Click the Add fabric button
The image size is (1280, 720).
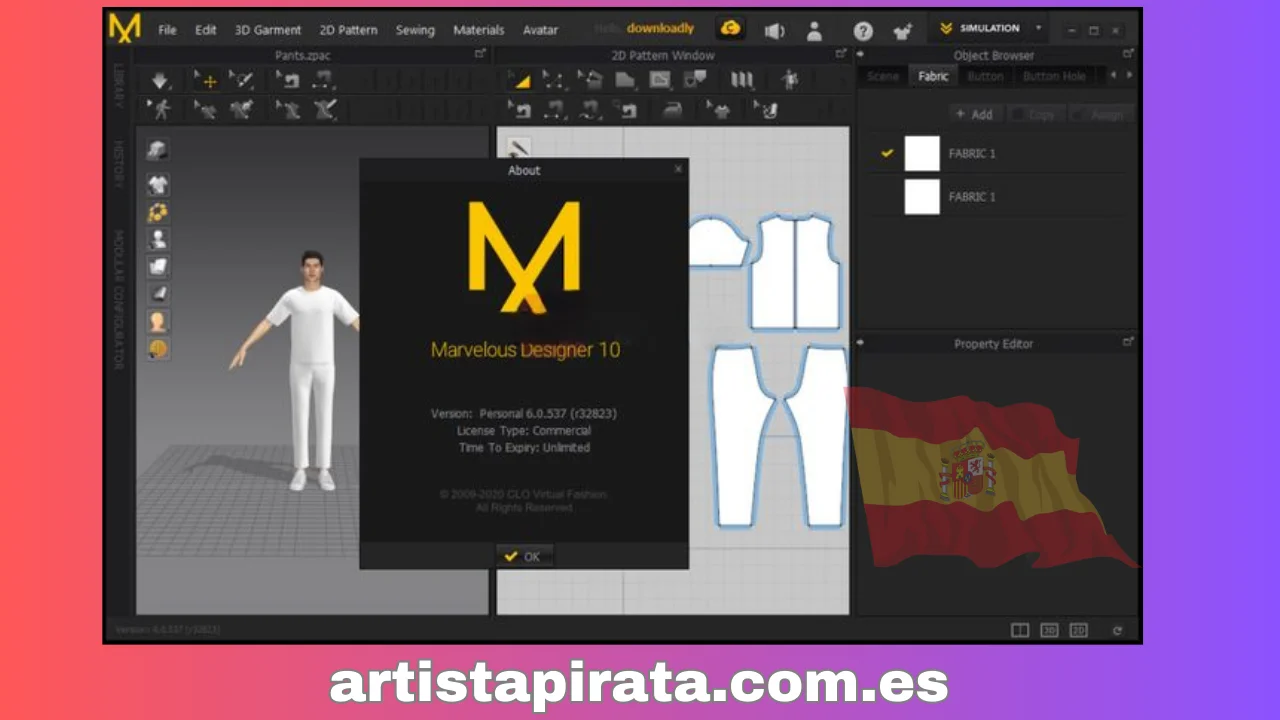coord(973,114)
